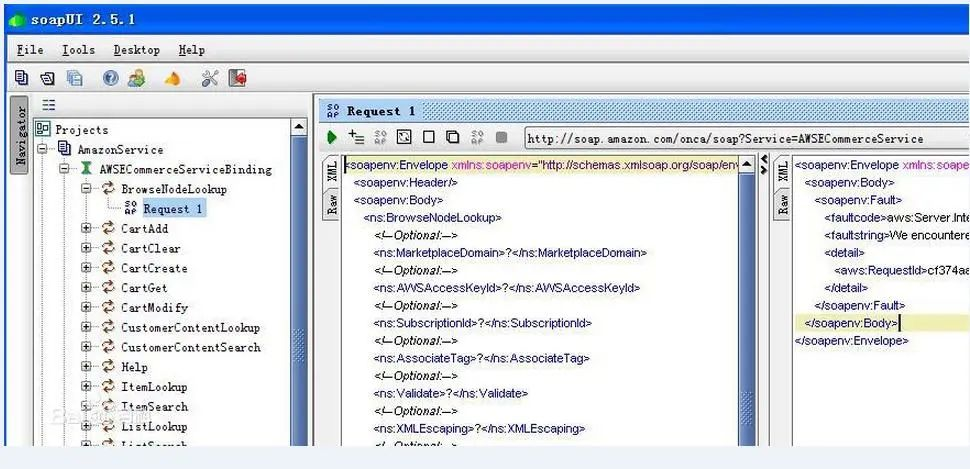Open the Help menu in the menu bar

tap(192, 50)
